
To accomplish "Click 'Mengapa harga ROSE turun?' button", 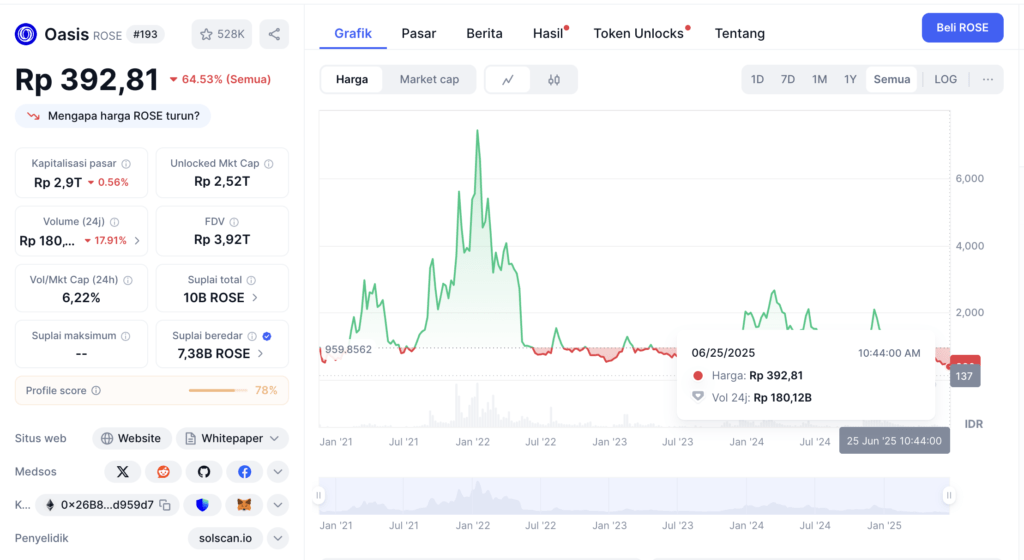I will tap(113, 116).
